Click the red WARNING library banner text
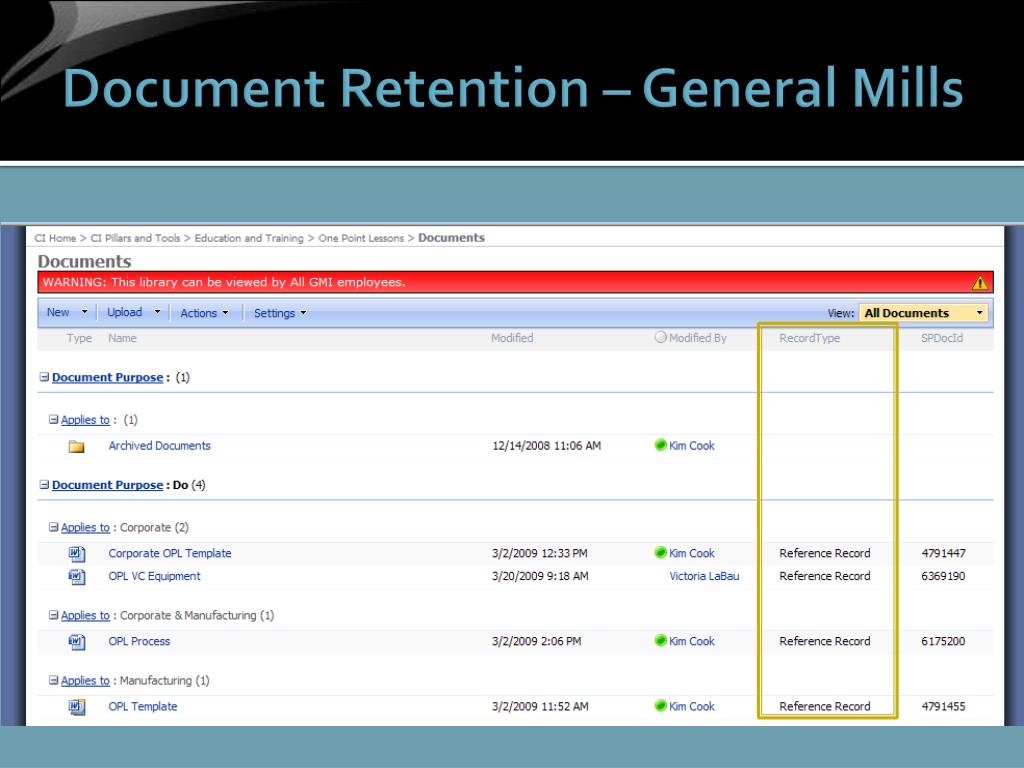The image size is (1024, 768). [224, 282]
